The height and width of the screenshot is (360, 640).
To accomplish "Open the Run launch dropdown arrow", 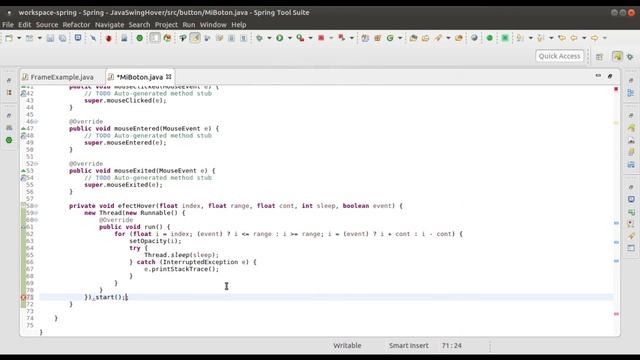I will click(x=290, y=38).
